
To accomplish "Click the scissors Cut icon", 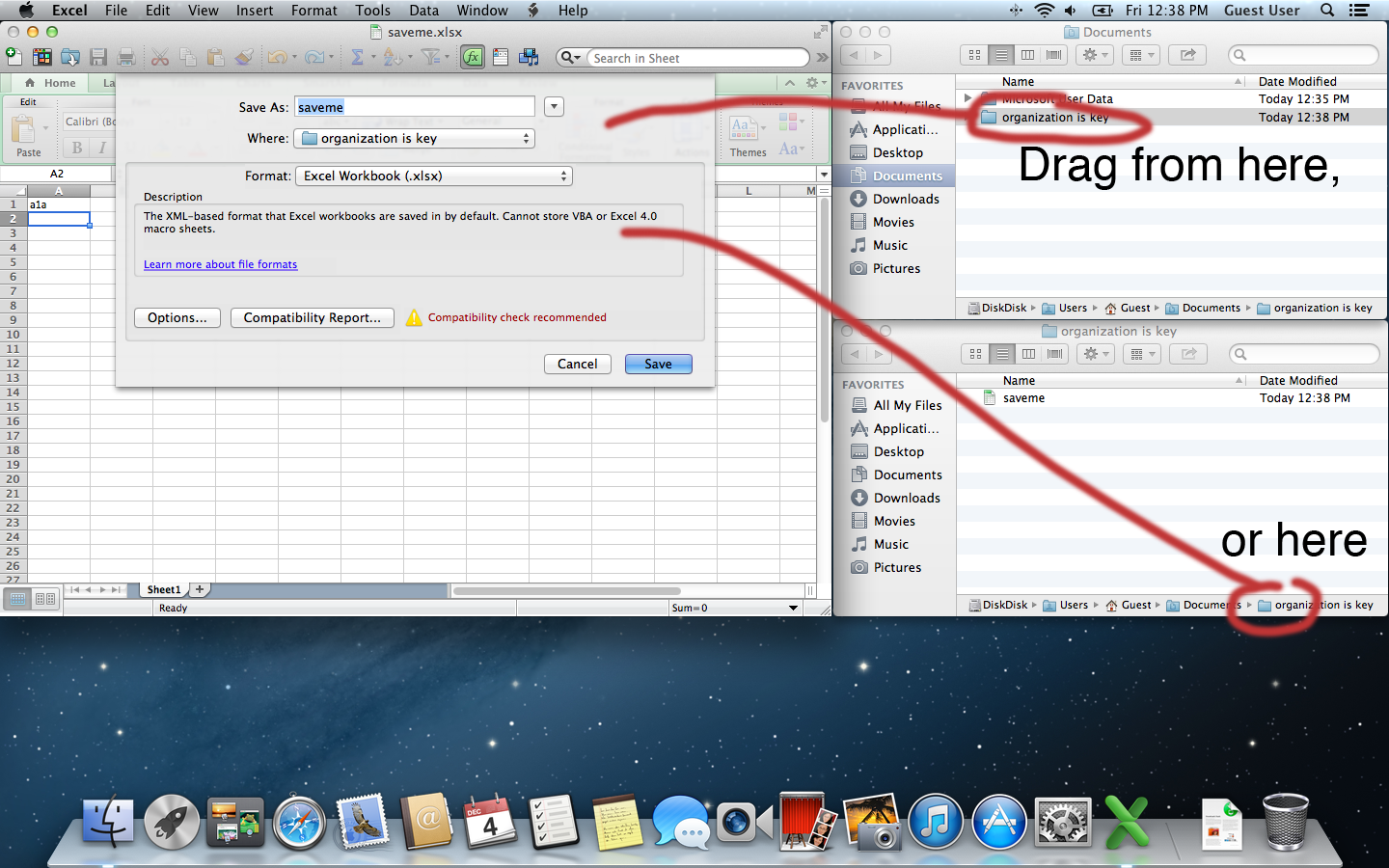I will 160,58.
